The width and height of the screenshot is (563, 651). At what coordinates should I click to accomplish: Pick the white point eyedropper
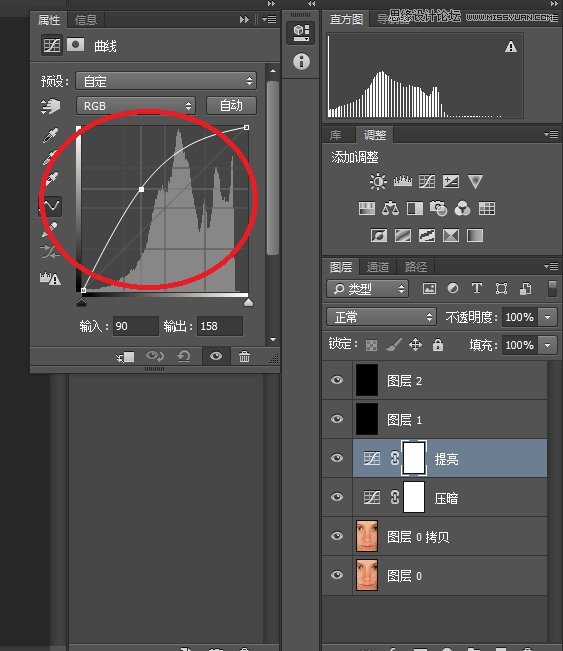point(51,179)
